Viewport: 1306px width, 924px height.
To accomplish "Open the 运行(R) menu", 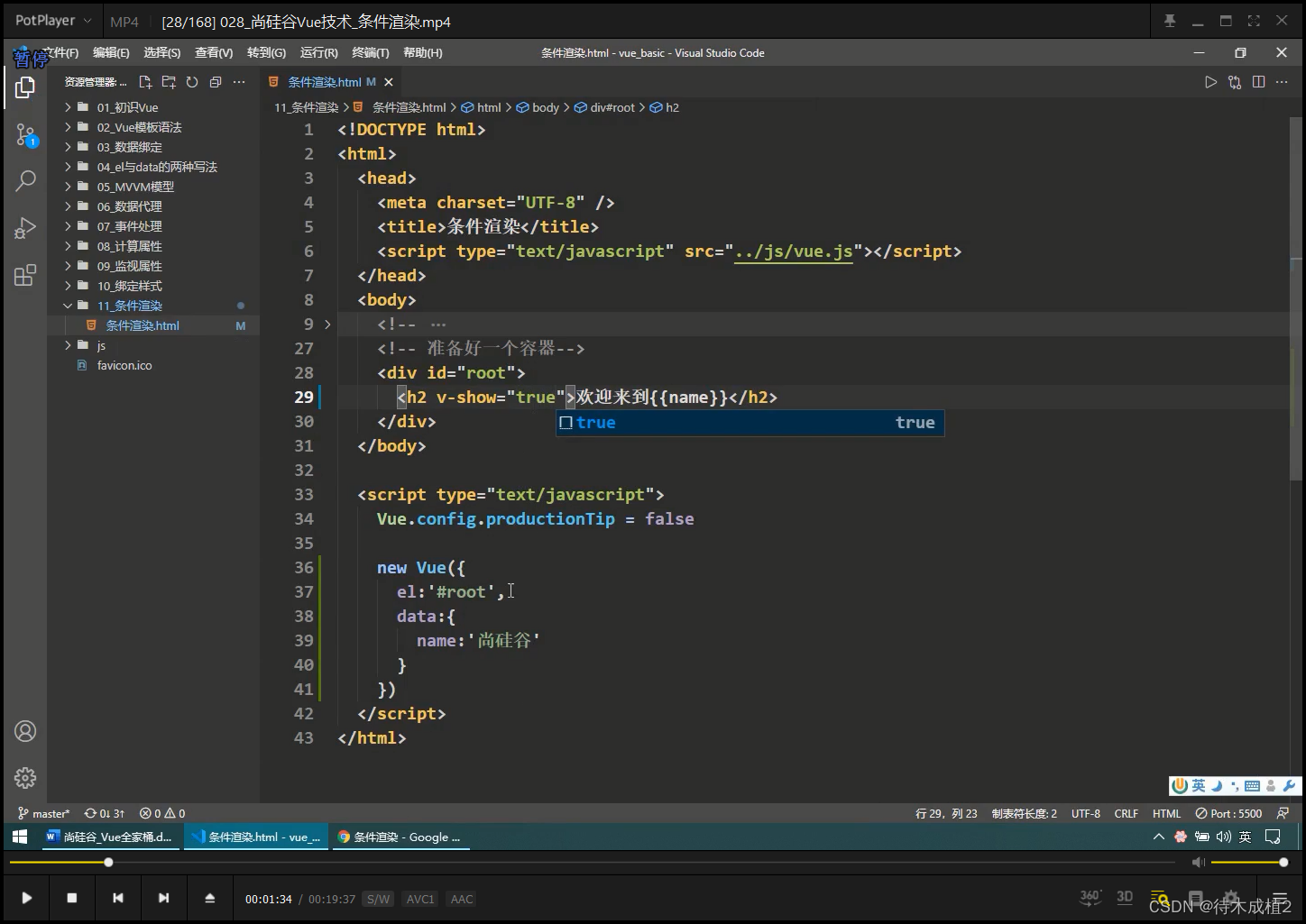I will [x=318, y=53].
